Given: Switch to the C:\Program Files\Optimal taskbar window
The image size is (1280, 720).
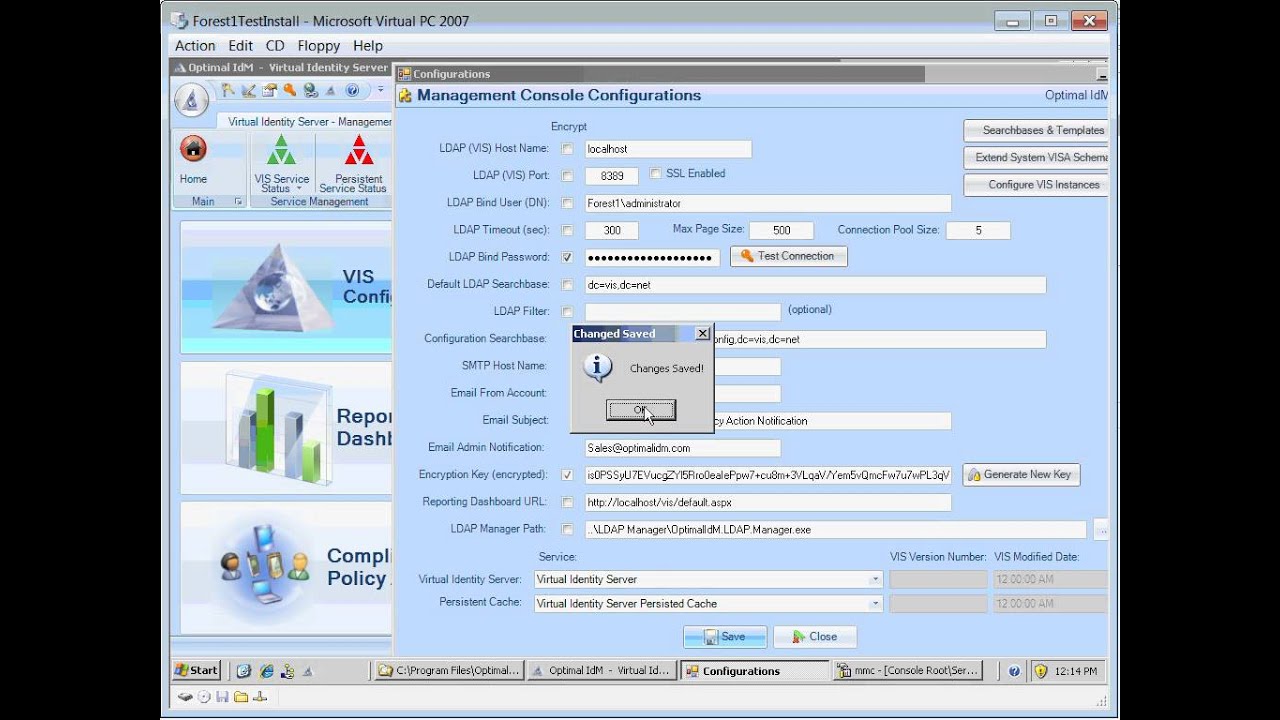Looking at the screenshot, I should [x=449, y=671].
